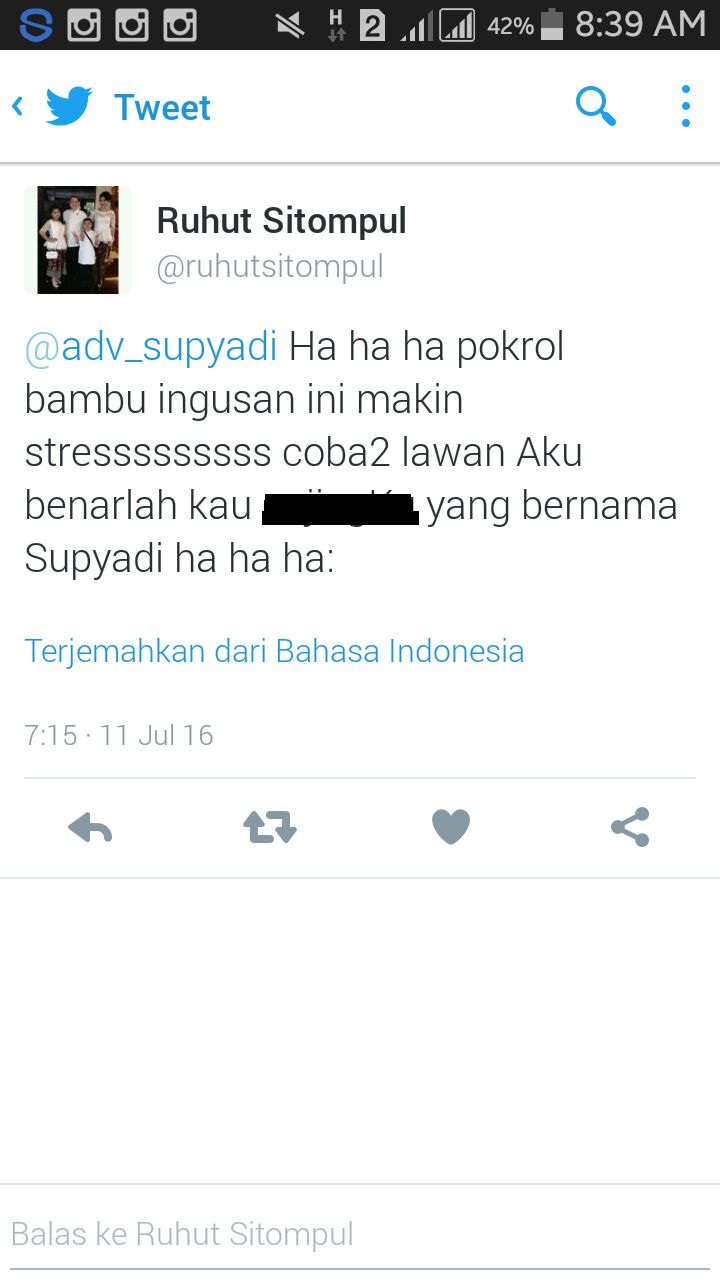720x1280 pixels.
Task: Go back using the left chevron arrow
Action: coord(18,106)
